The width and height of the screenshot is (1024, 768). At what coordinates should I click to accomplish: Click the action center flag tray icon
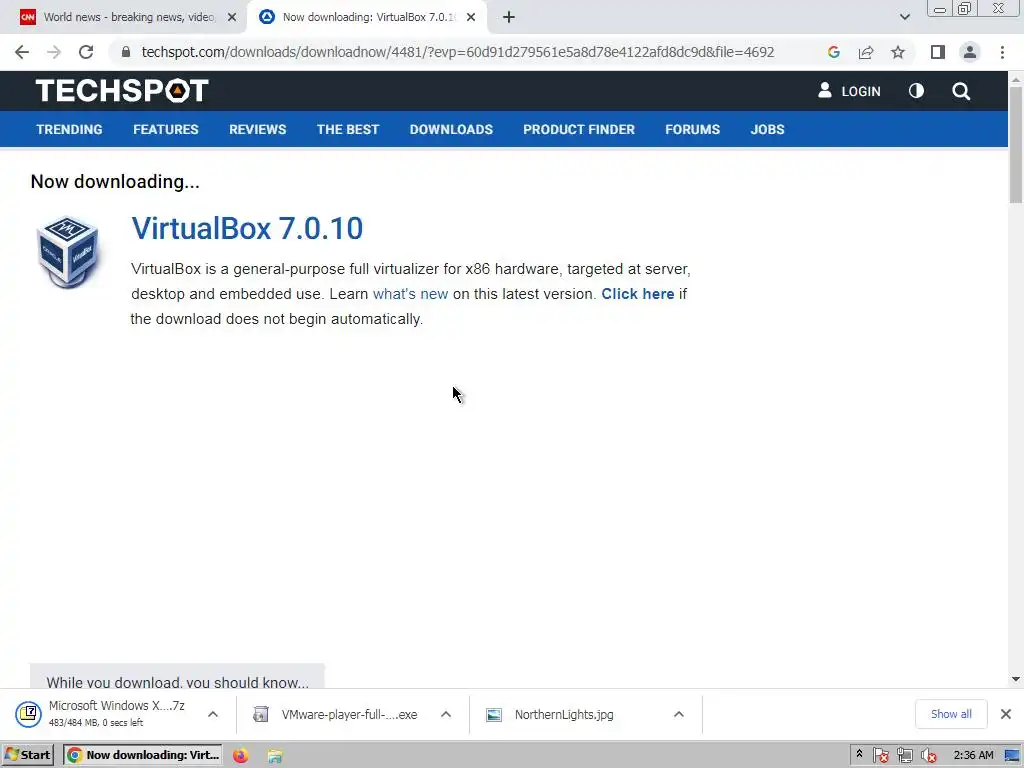pos(880,756)
